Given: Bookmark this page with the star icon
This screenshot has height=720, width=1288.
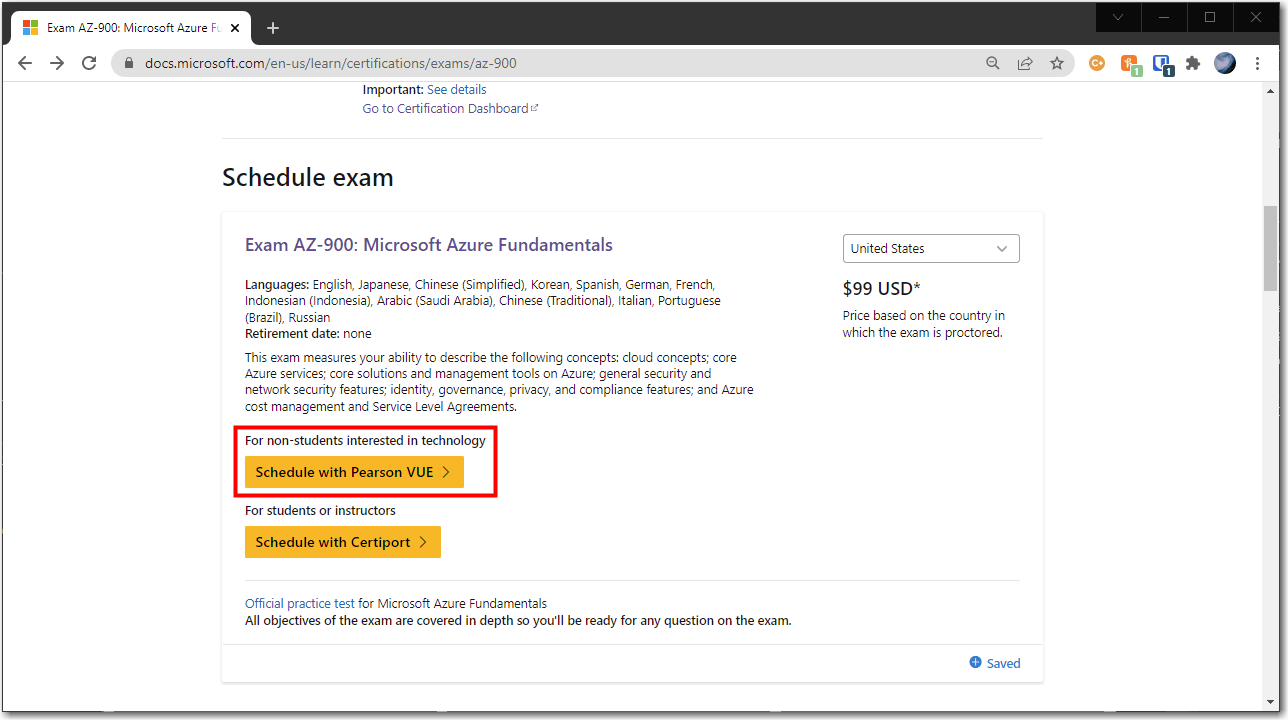Looking at the screenshot, I should [1057, 63].
